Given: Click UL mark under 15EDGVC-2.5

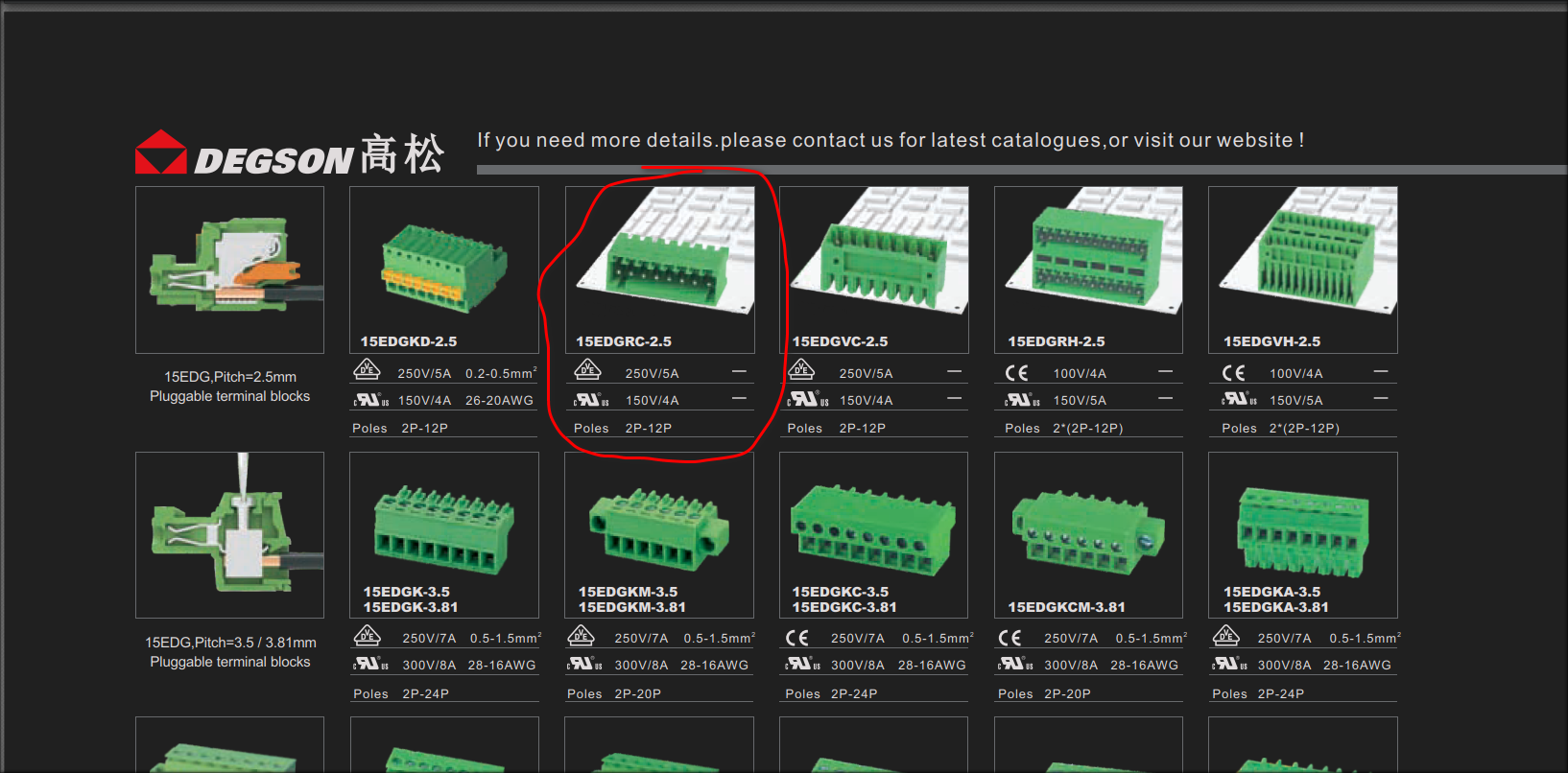Looking at the screenshot, I should coord(806,399).
